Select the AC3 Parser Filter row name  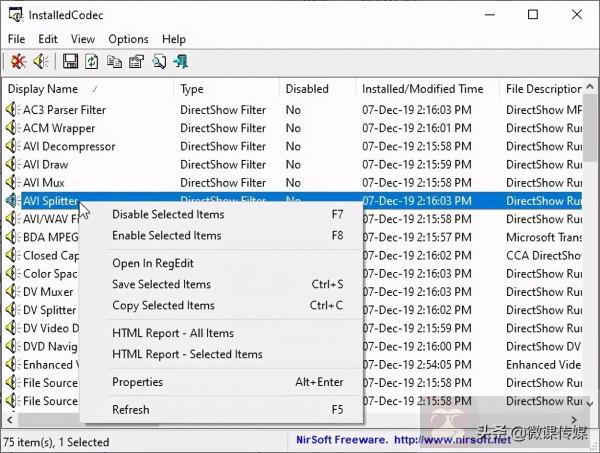(x=64, y=110)
